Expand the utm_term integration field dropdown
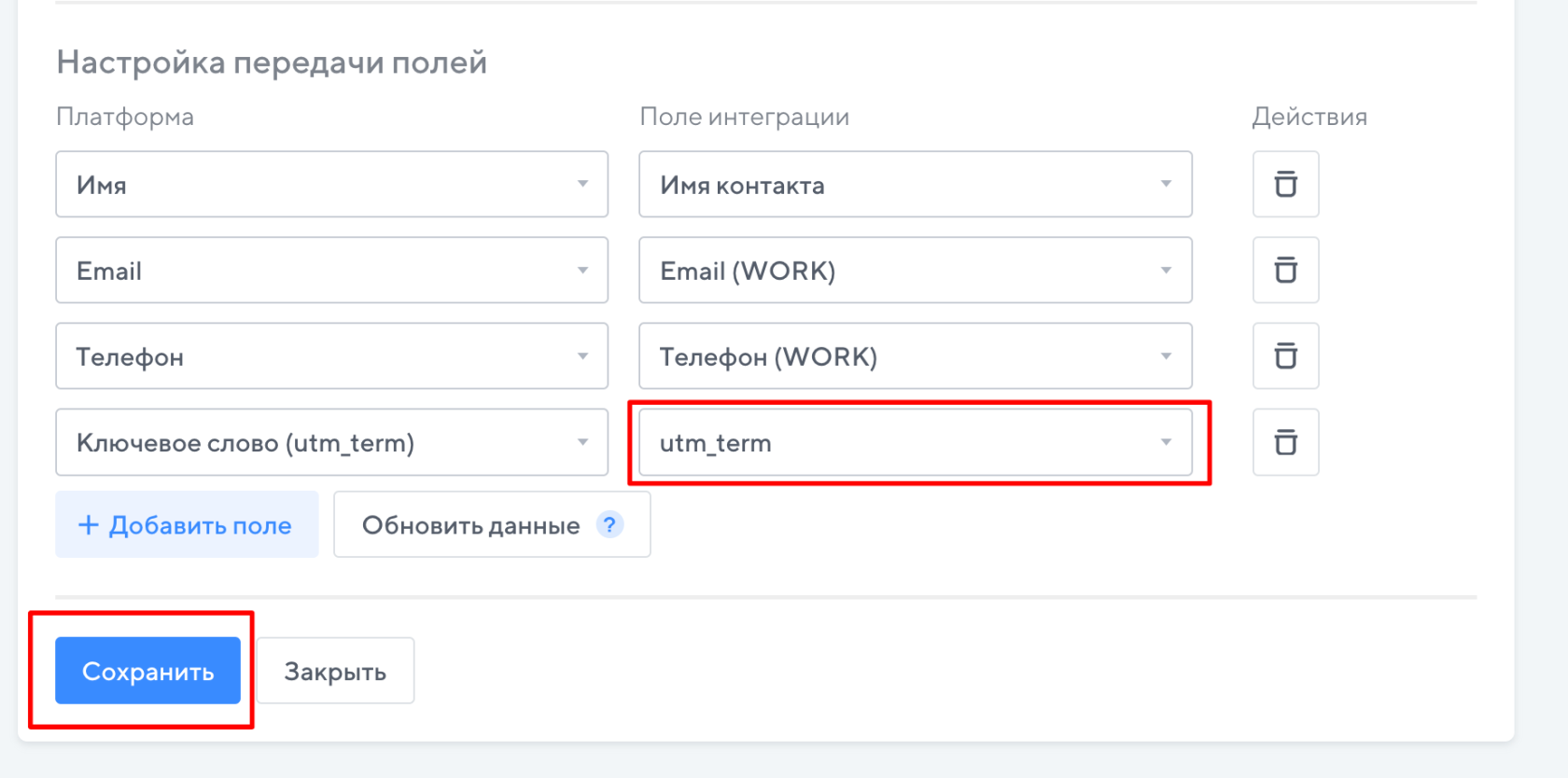This screenshot has height=778, width=1568. 915,442
